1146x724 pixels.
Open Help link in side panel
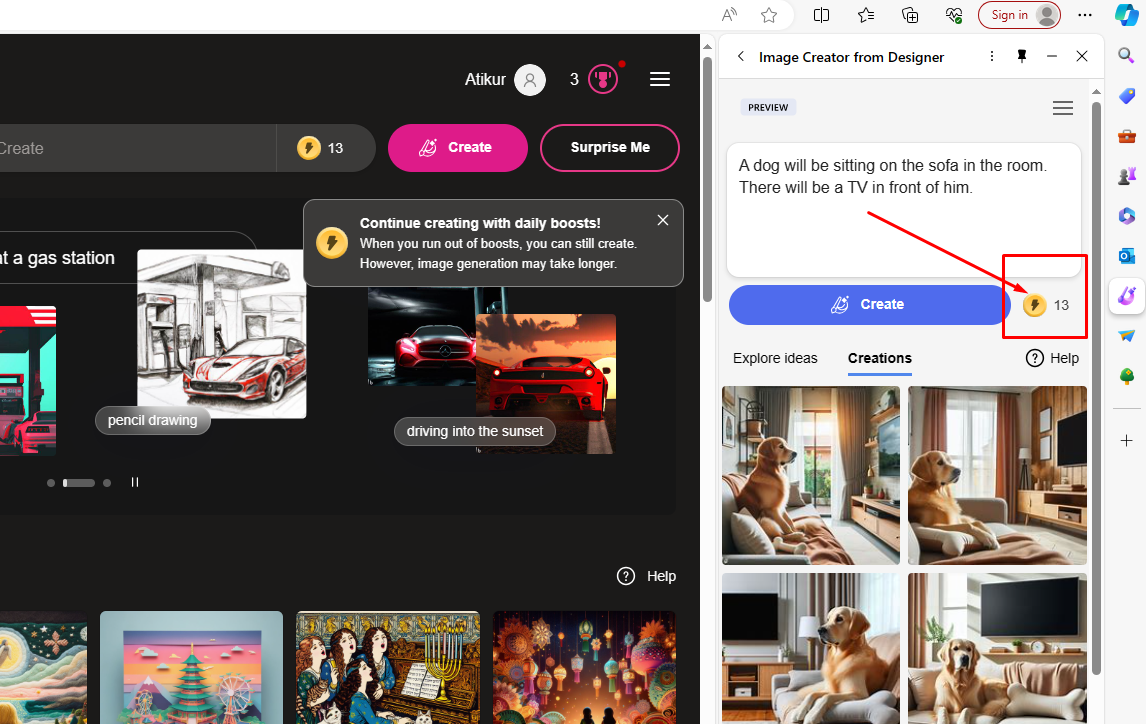(x=1052, y=358)
